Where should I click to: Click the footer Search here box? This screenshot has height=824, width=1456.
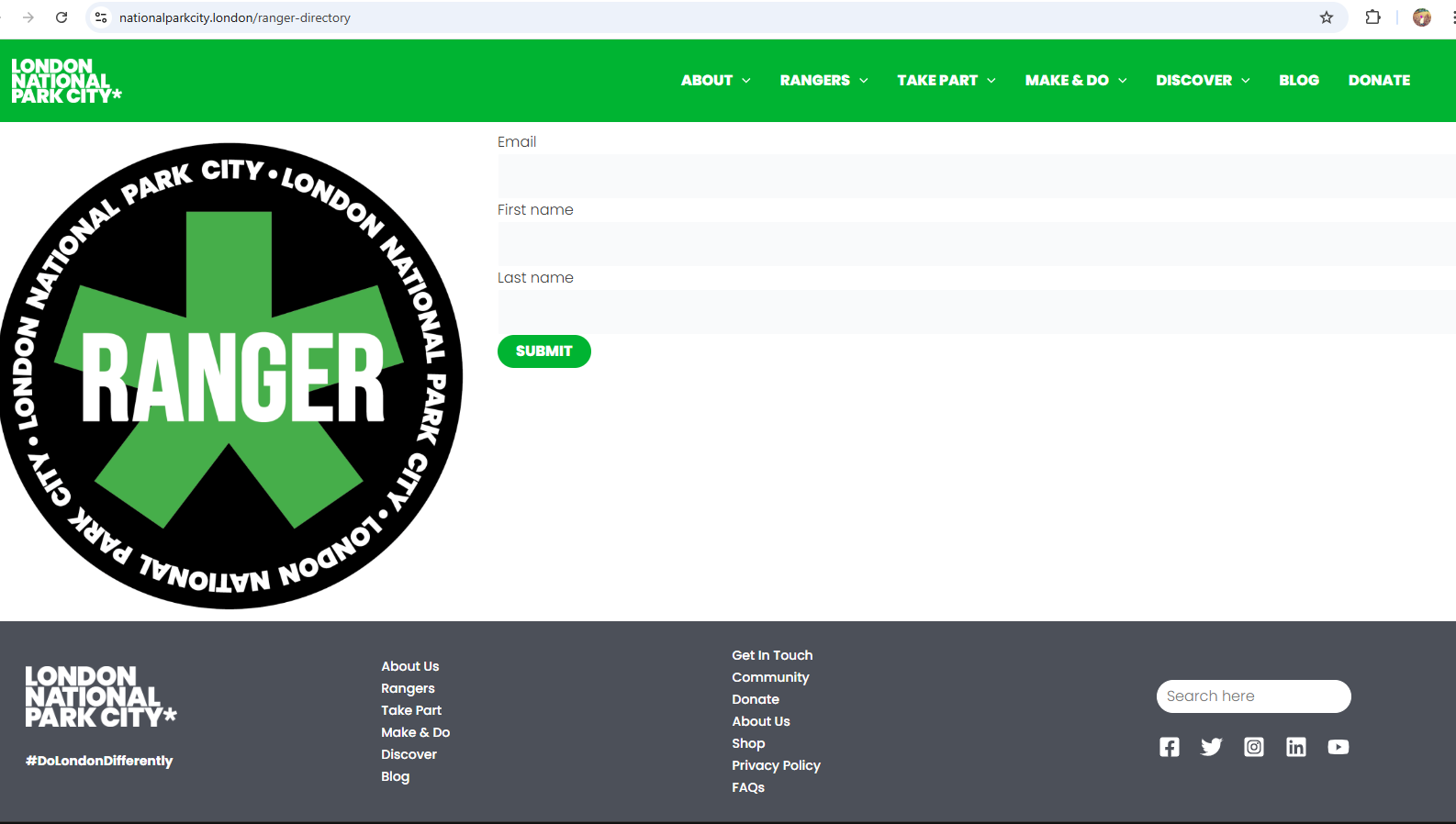pyautogui.click(x=1254, y=696)
